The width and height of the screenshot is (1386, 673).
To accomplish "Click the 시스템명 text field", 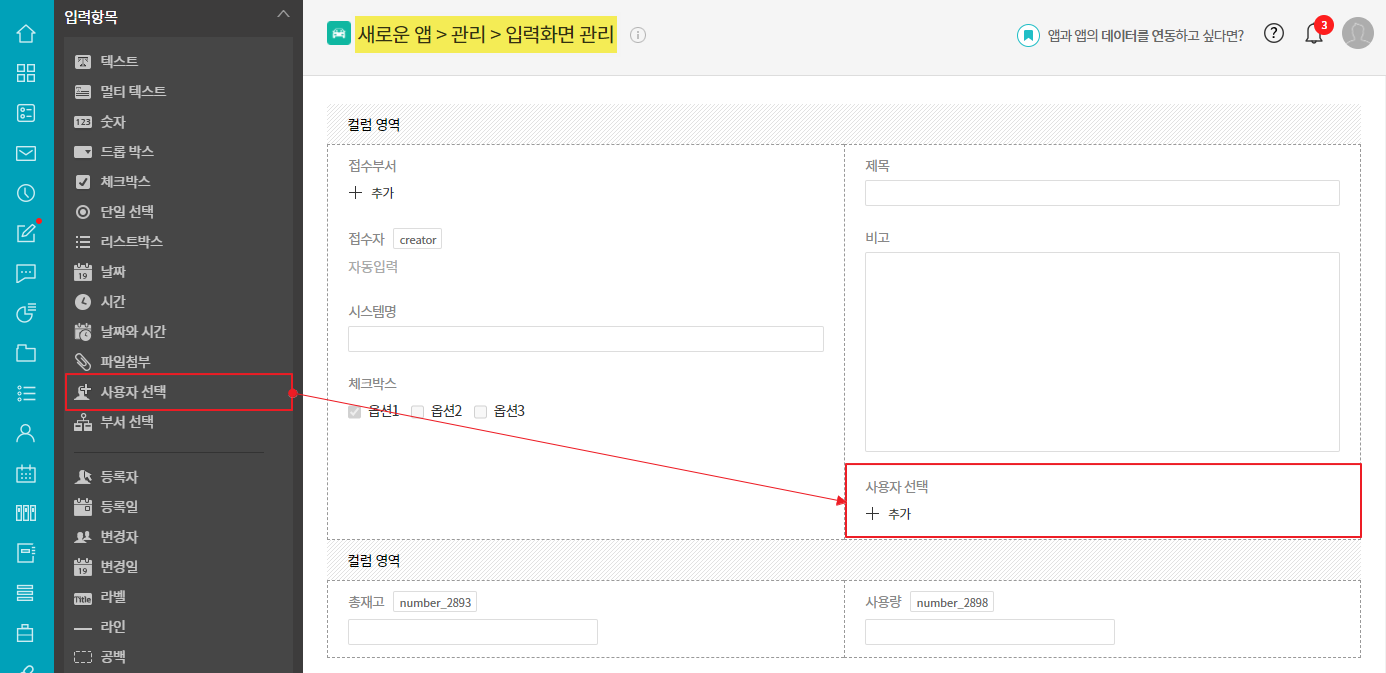I will tap(585, 339).
